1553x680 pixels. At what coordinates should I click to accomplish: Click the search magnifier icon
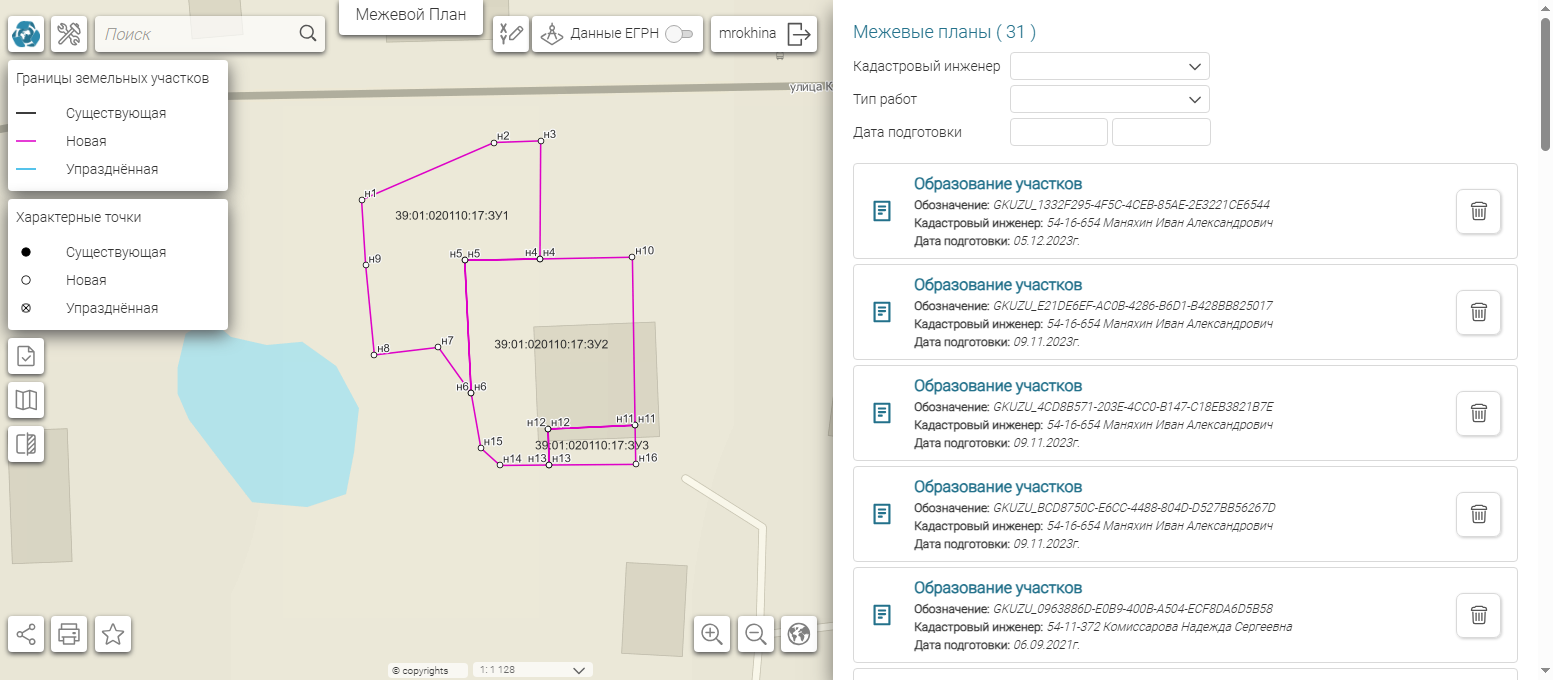tap(308, 34)
